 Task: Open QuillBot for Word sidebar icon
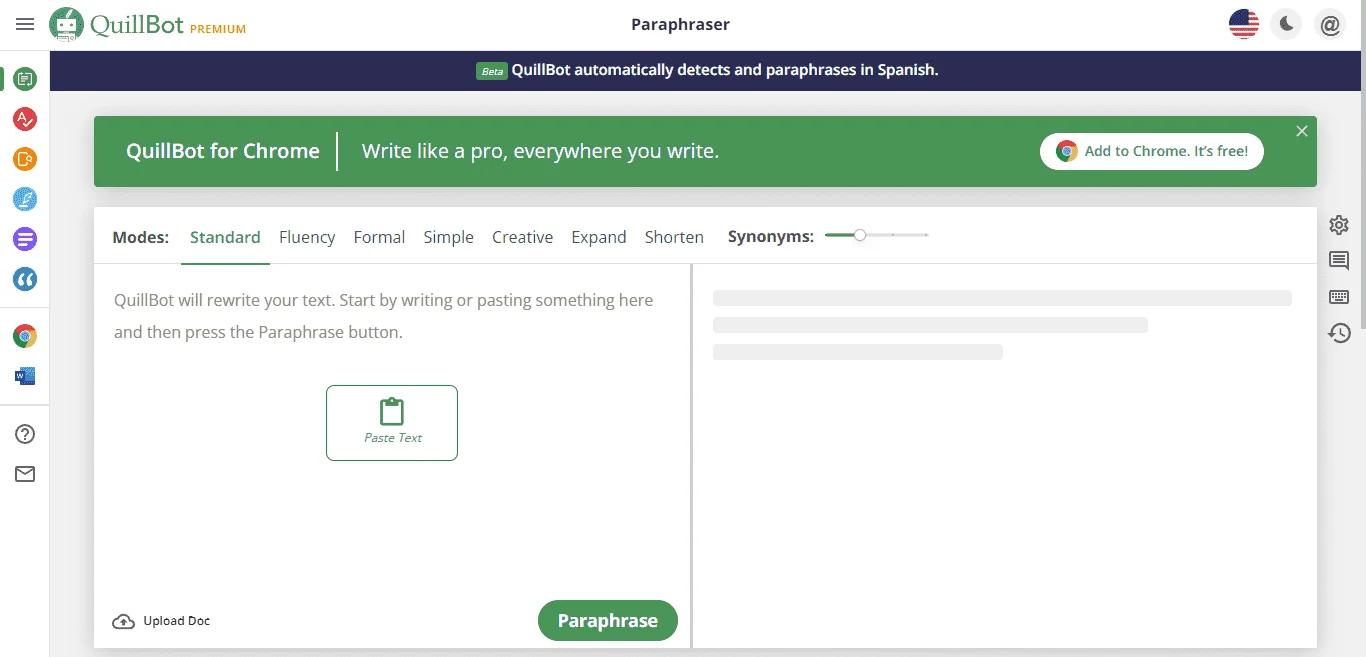[x=25, y=376]
